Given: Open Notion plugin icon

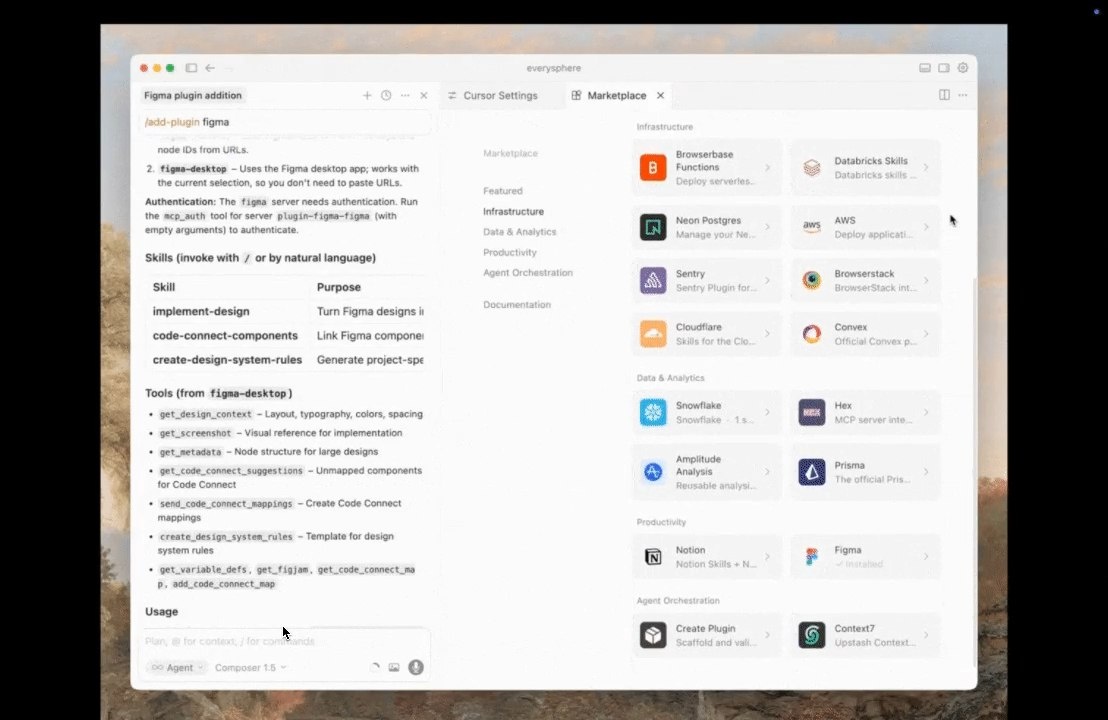Looking at the screenshot, I should [653, 557].
